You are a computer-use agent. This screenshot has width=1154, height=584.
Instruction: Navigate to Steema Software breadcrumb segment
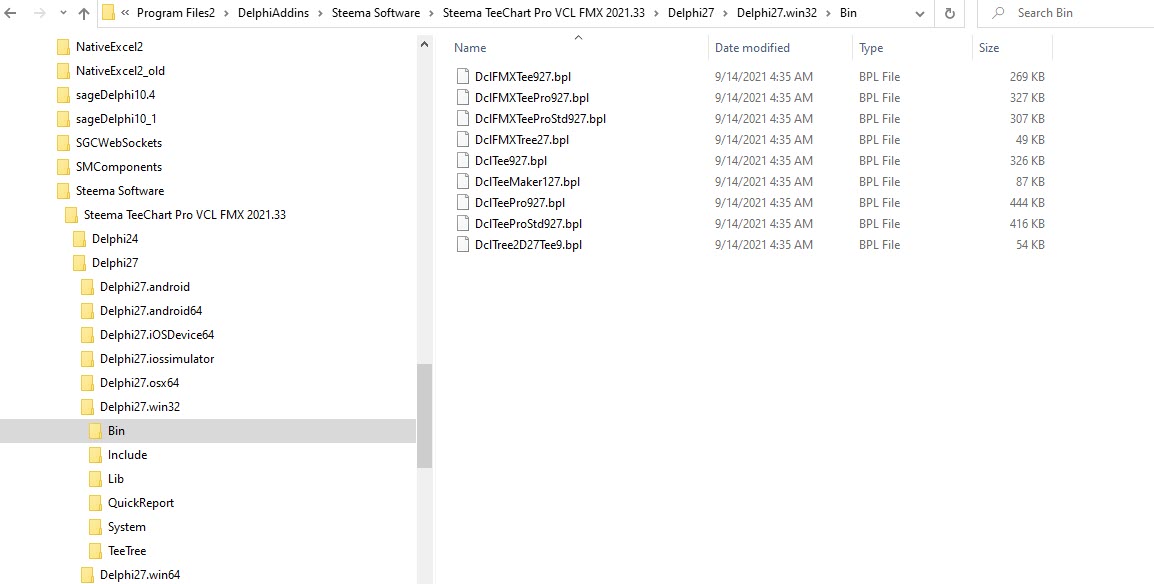point(375,13)
